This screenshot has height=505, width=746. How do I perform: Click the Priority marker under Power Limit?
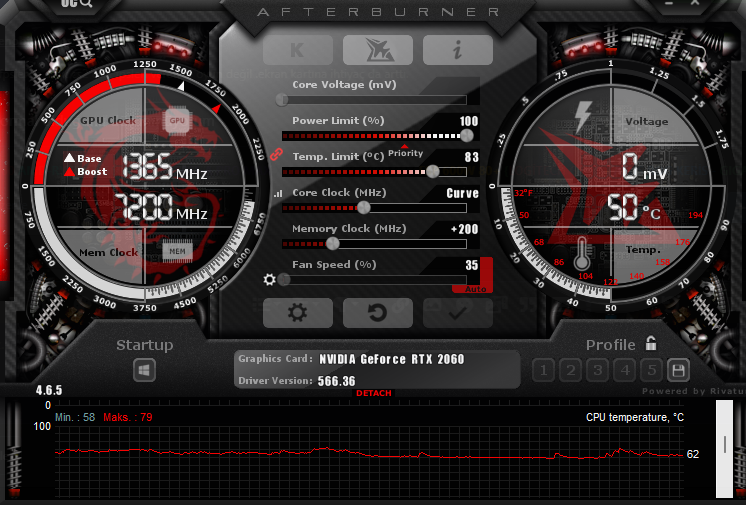click(x=405, y=152)
